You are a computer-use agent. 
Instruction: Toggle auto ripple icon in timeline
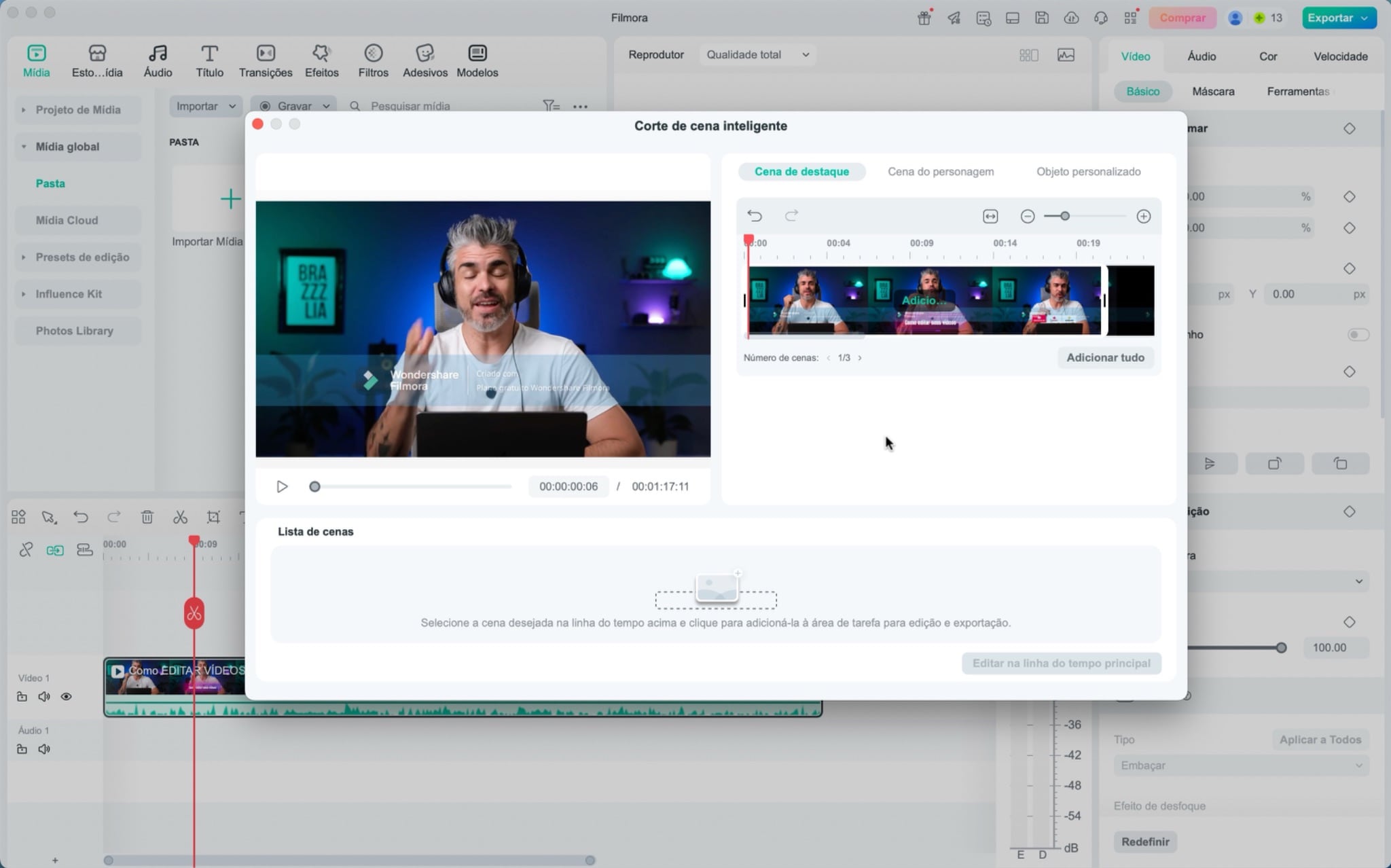point(55,550)
